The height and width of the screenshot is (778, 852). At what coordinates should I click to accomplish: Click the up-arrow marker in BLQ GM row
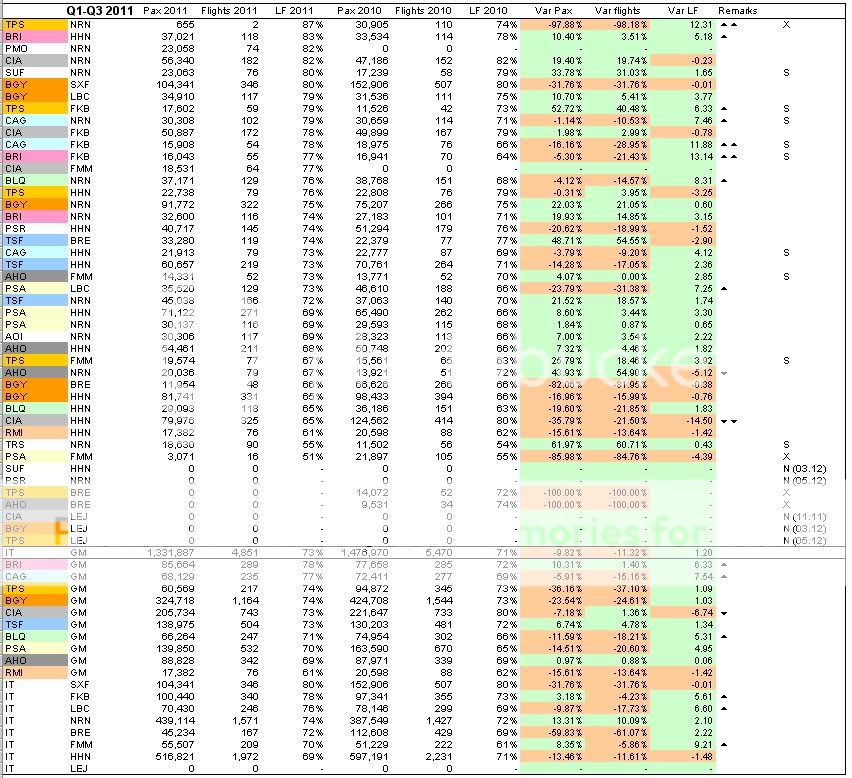pyautogui.click(x=722, y=635)
